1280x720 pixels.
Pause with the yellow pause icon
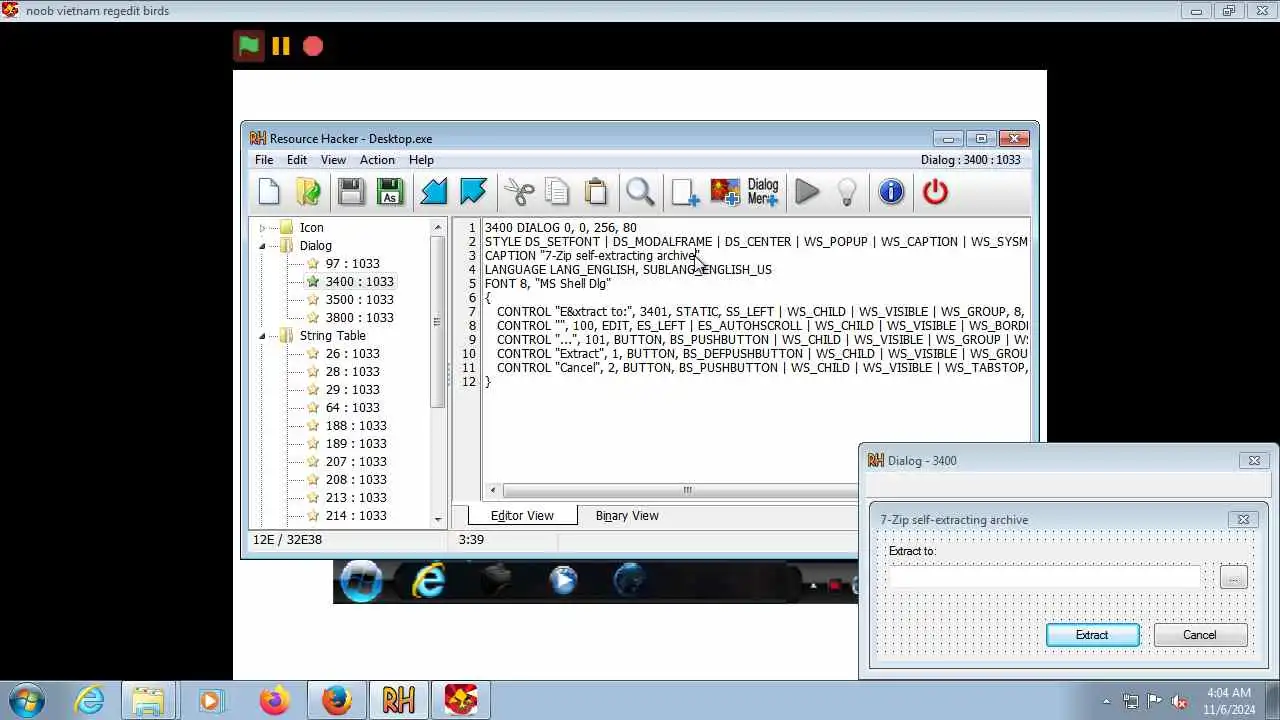tap(281, 46)
